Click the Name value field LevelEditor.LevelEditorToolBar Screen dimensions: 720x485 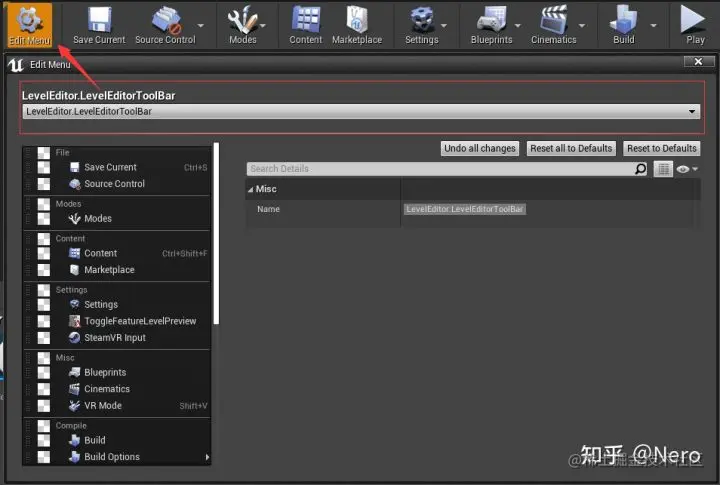pos(465,209)
